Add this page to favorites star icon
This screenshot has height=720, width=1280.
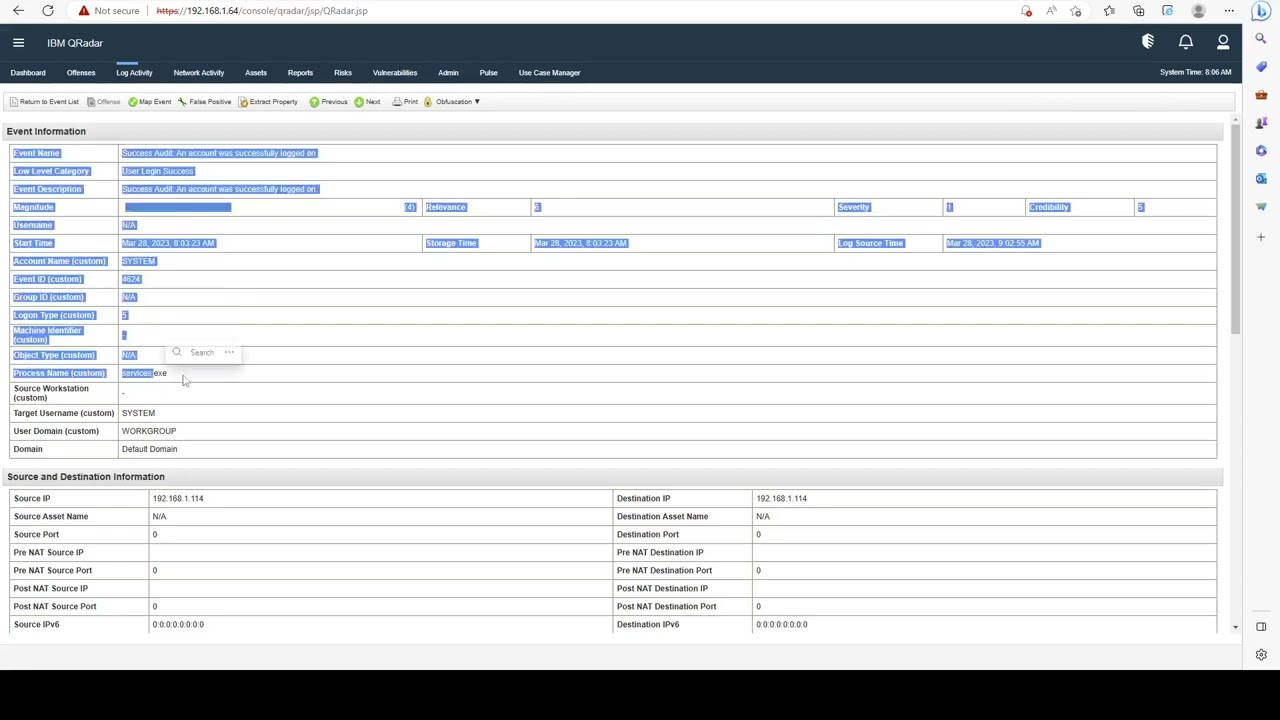point(1076,11)
